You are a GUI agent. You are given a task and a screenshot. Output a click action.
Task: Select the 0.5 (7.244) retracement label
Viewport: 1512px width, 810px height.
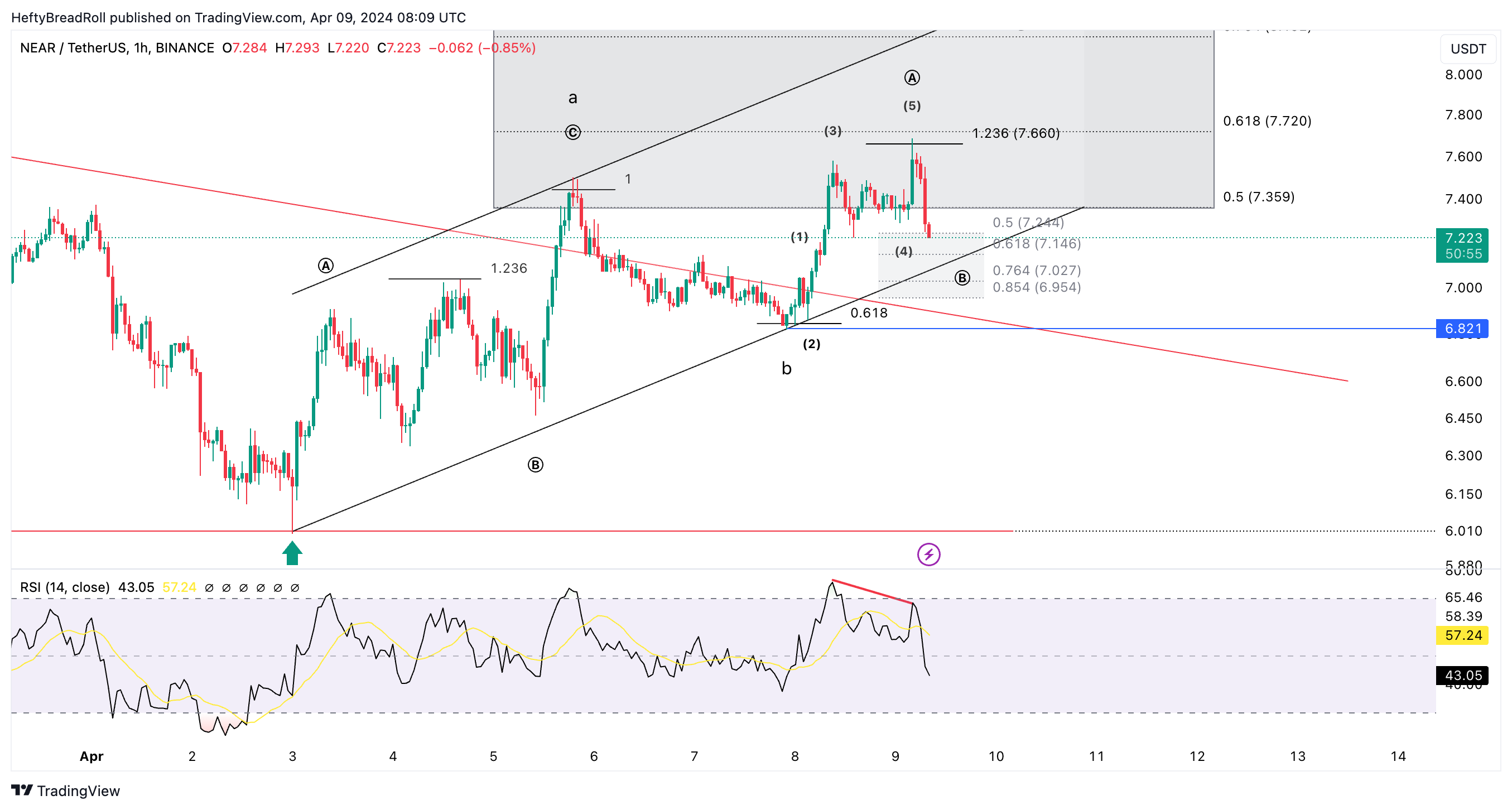(x=1028, y=223)
